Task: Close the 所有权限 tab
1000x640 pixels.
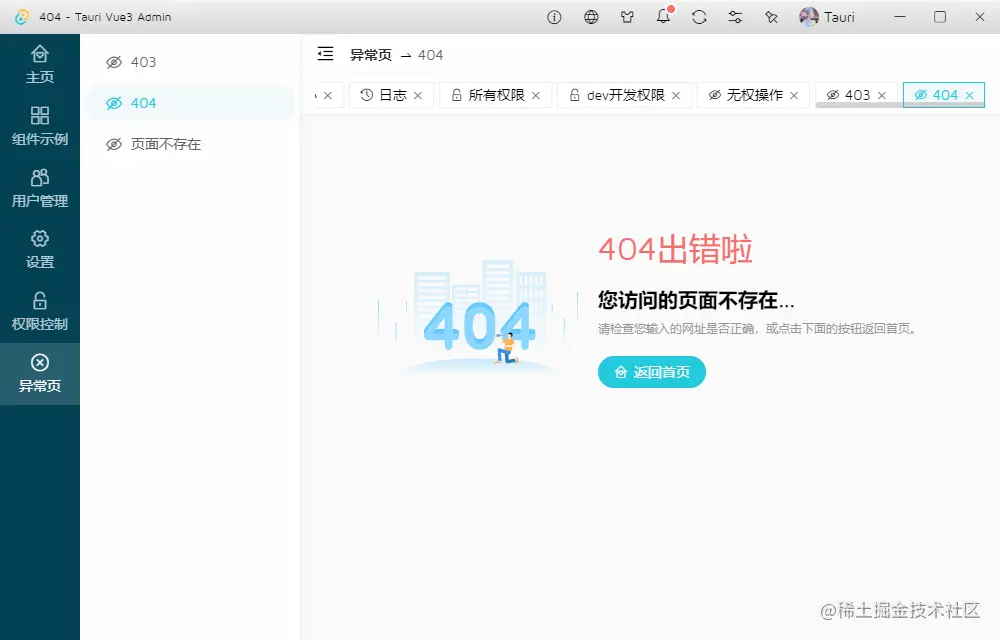Action: [536, 96]
